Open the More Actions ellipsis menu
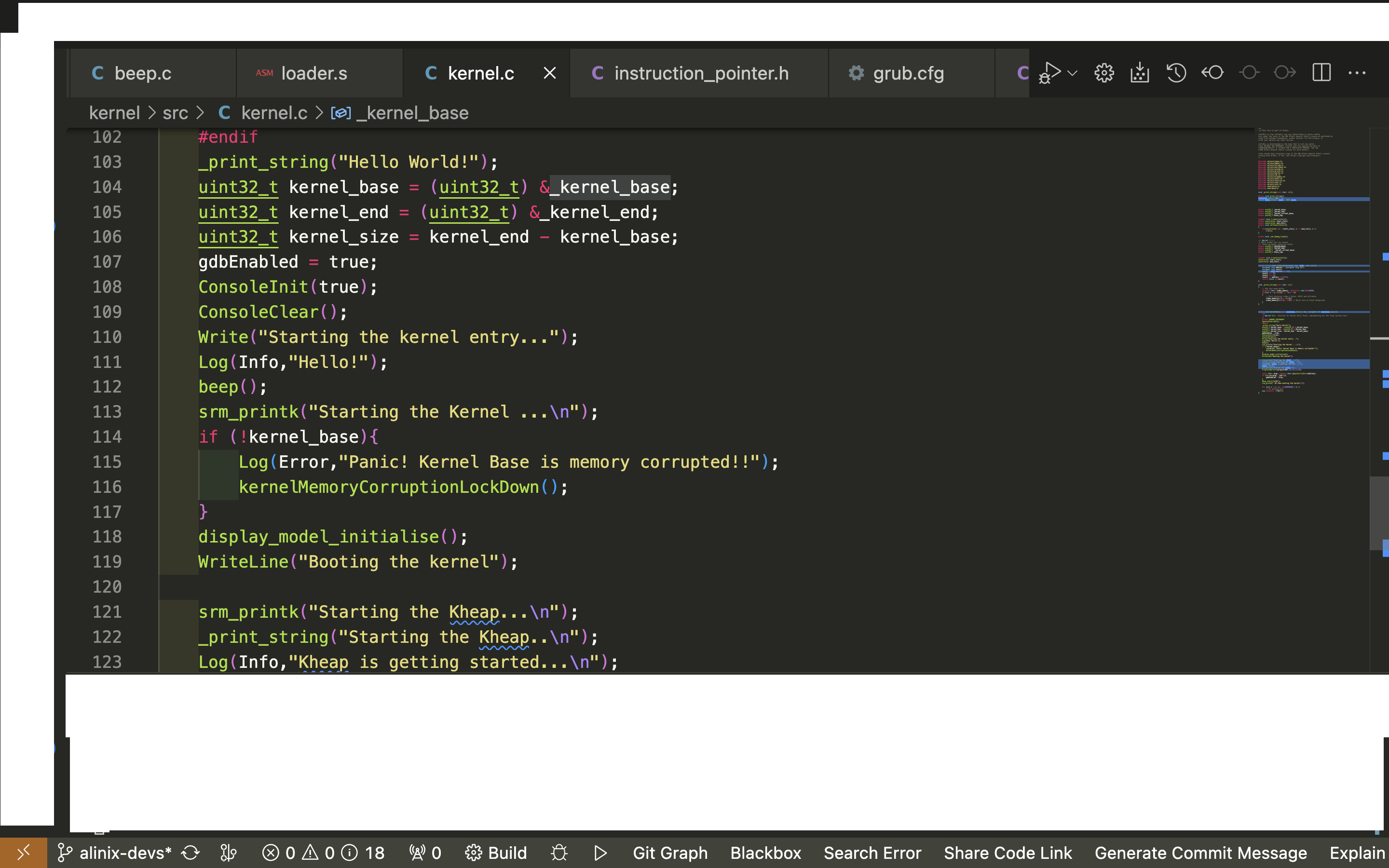 click(x=1357, y=73)
